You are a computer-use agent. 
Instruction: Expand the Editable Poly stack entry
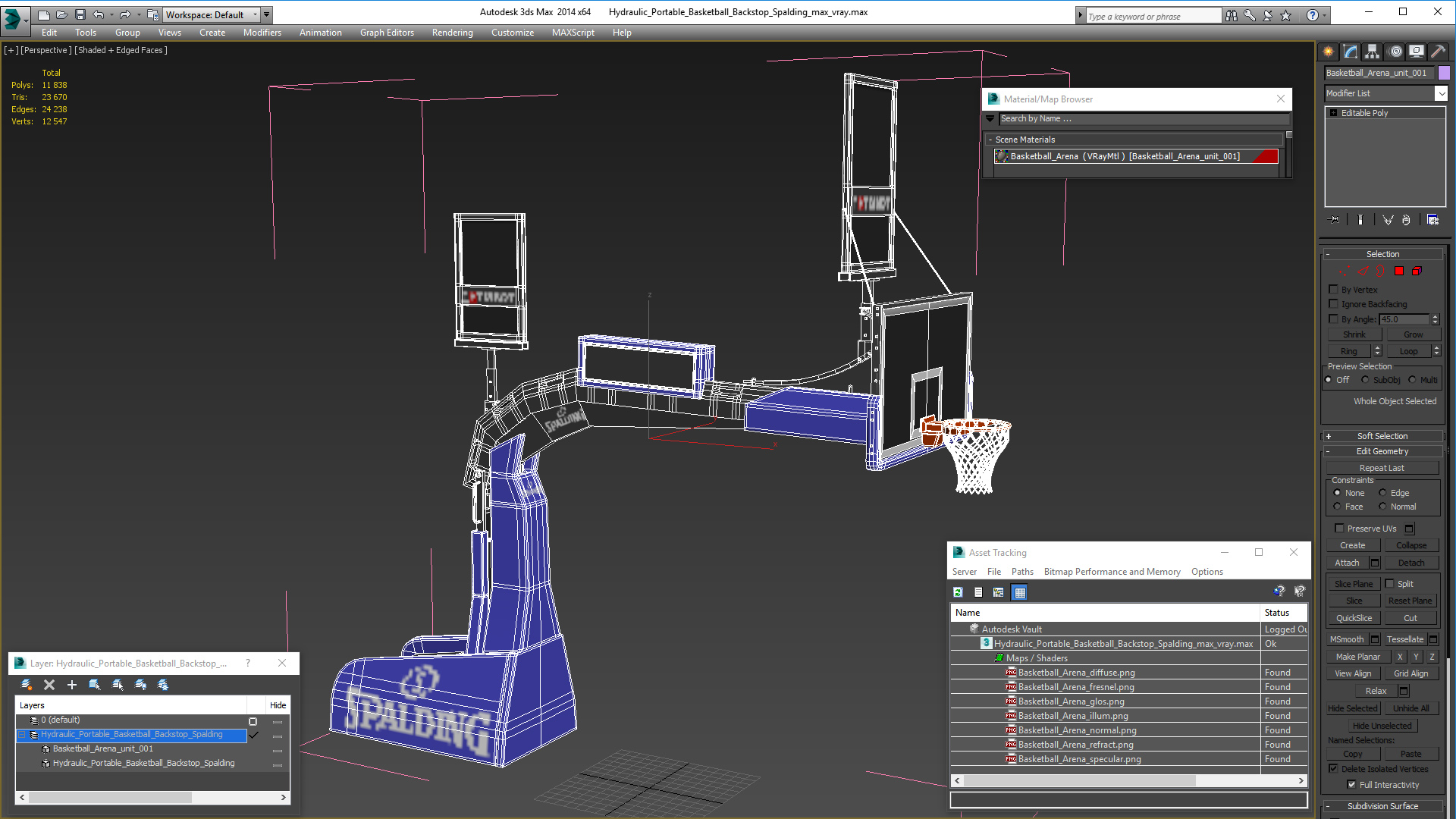[x=1334, y=113]
